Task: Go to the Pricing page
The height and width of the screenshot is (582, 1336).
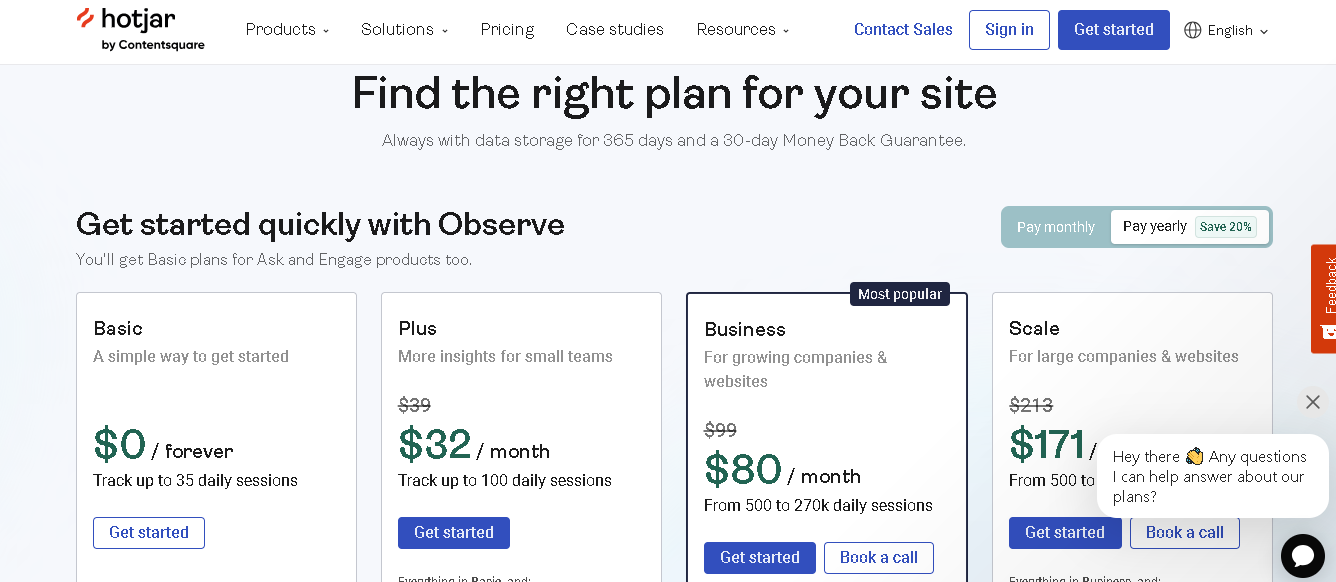Action: (507, 29)
